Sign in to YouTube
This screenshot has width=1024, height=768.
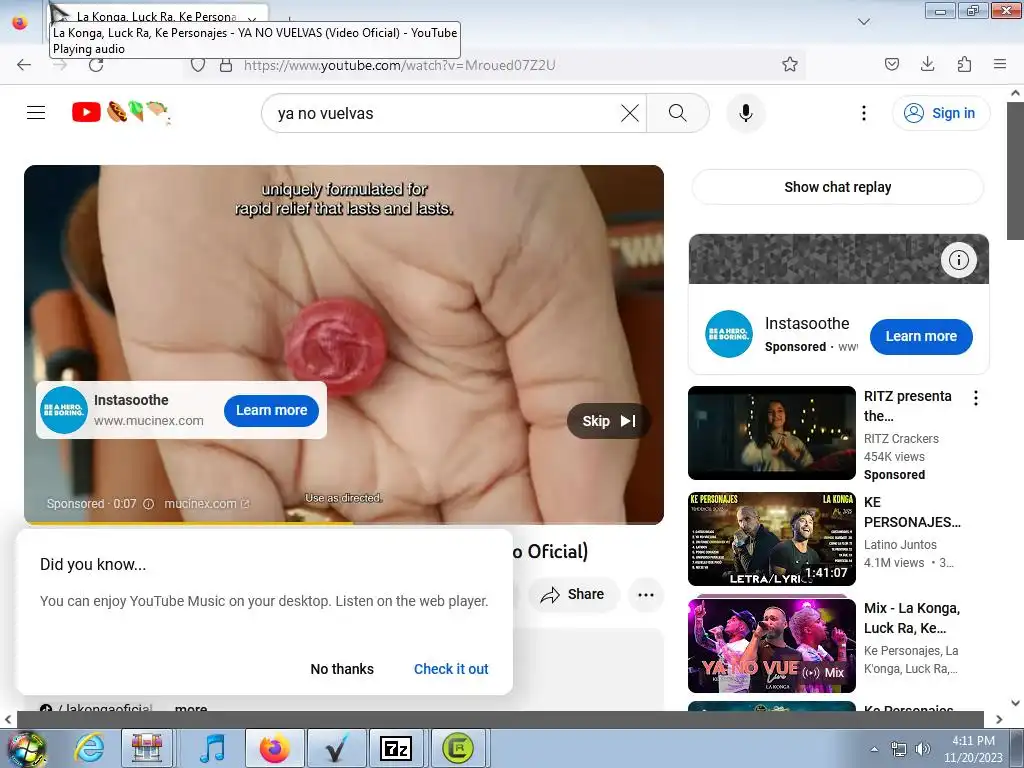tap(941, 113)
